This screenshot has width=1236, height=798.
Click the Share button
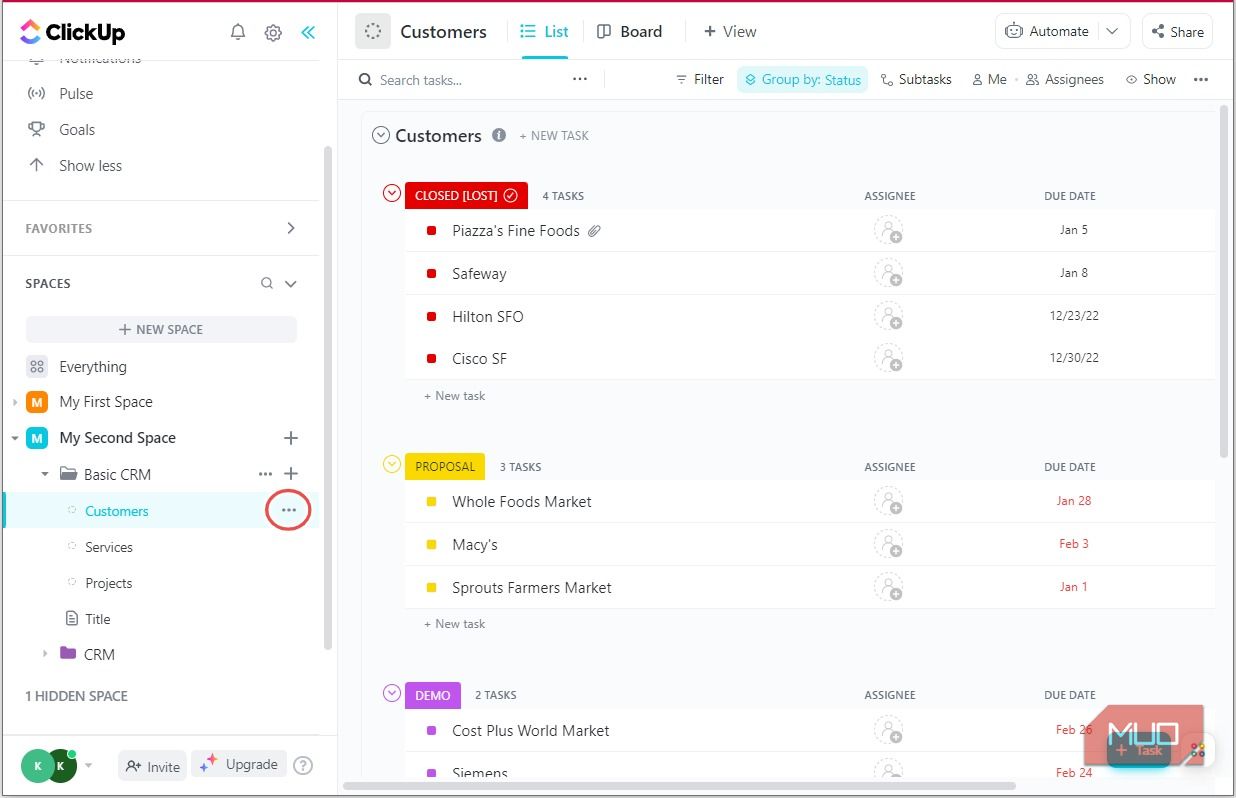pyautogui.click(x=1177, y=31)
